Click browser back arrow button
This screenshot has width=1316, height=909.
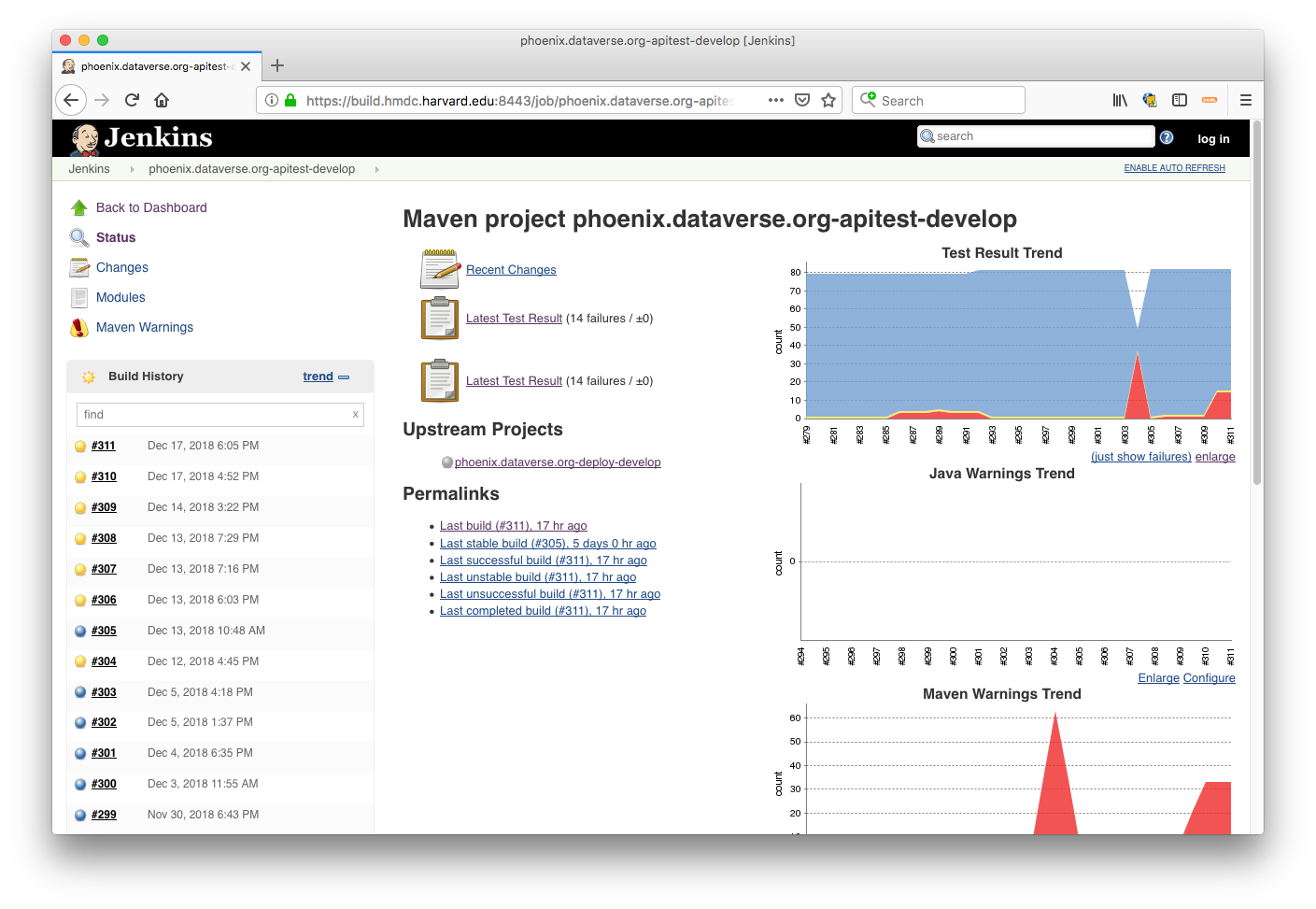pos(71,100)
